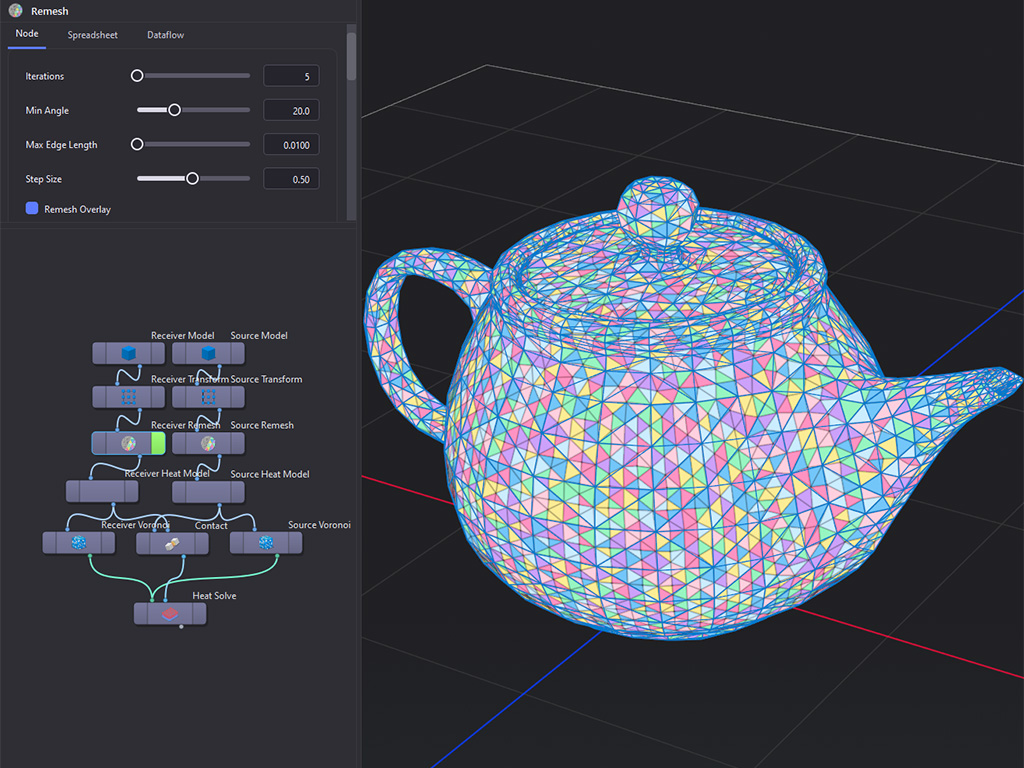Image resolution: width=1024 pixels, height=768 pixels.
Task: Click the Source Heat Model label
Action: click(x=270, y=474)
